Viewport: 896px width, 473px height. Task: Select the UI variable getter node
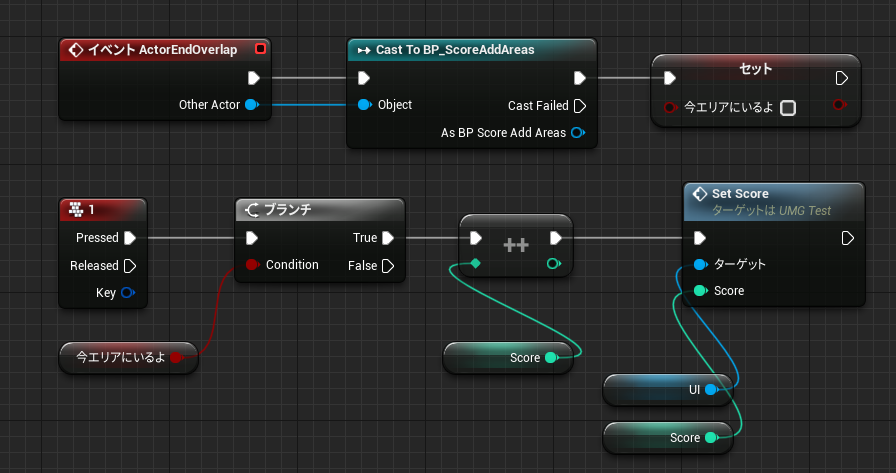tap(667, 390)
